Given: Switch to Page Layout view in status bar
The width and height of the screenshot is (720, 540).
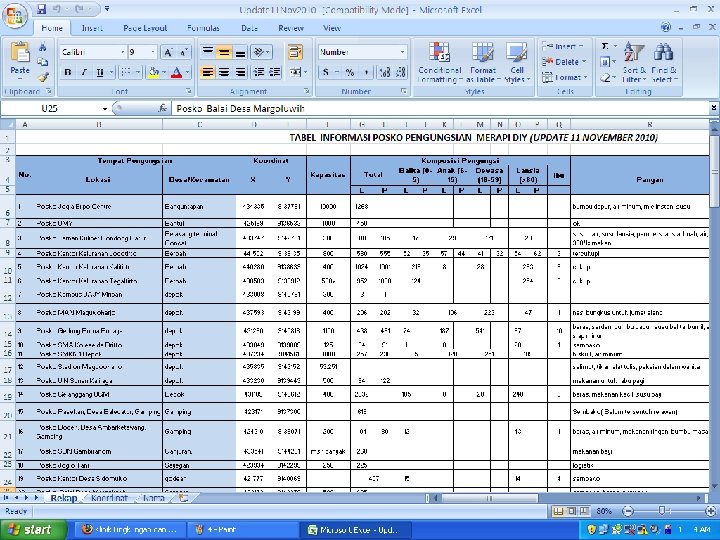Looking at the screenshot, I should coord(571,511).
